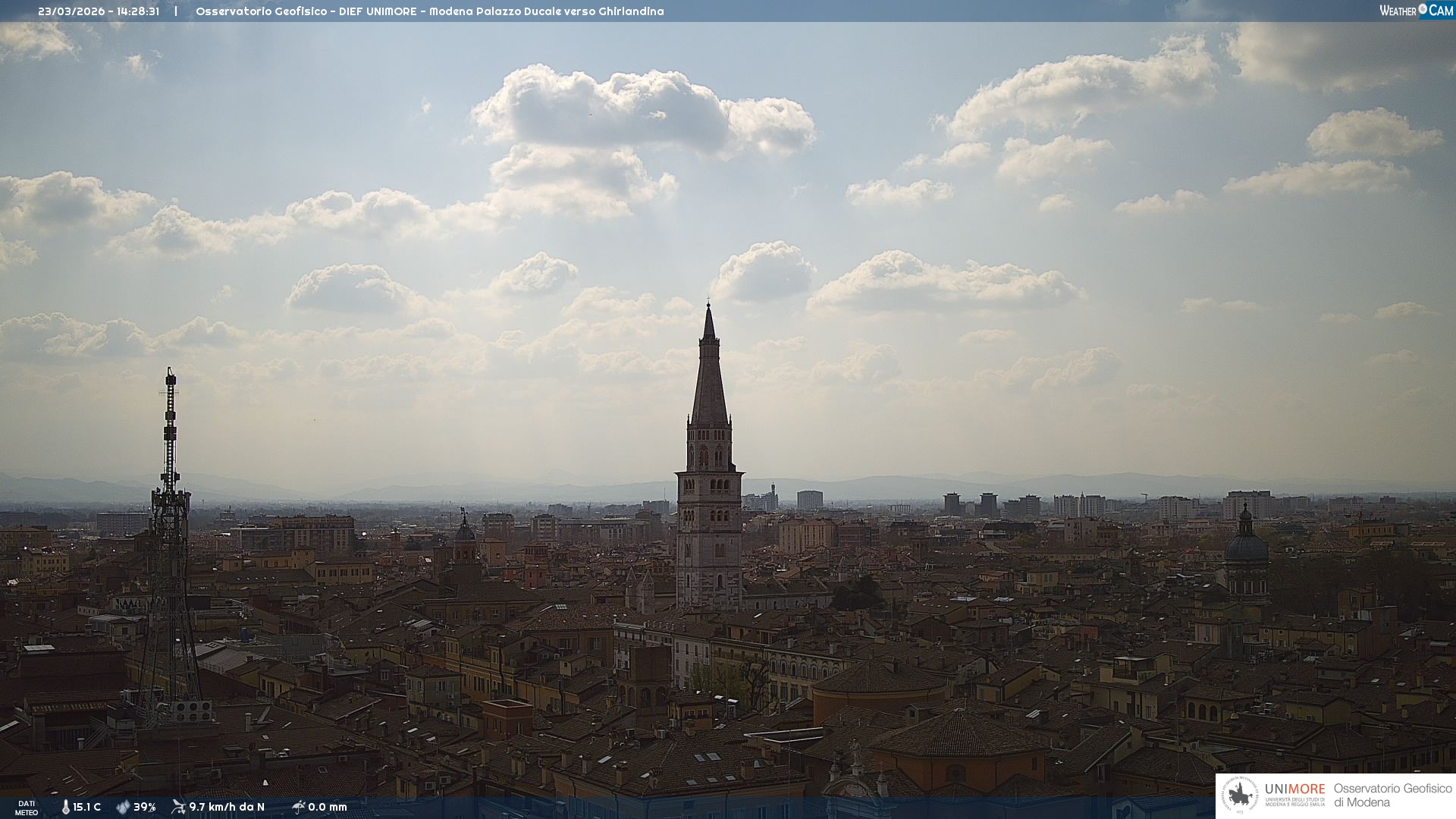Click the UNIMORE wordmark text
Image resolution: width=1456 pixels, height=819 pixels.
[x=1294, y=789]
